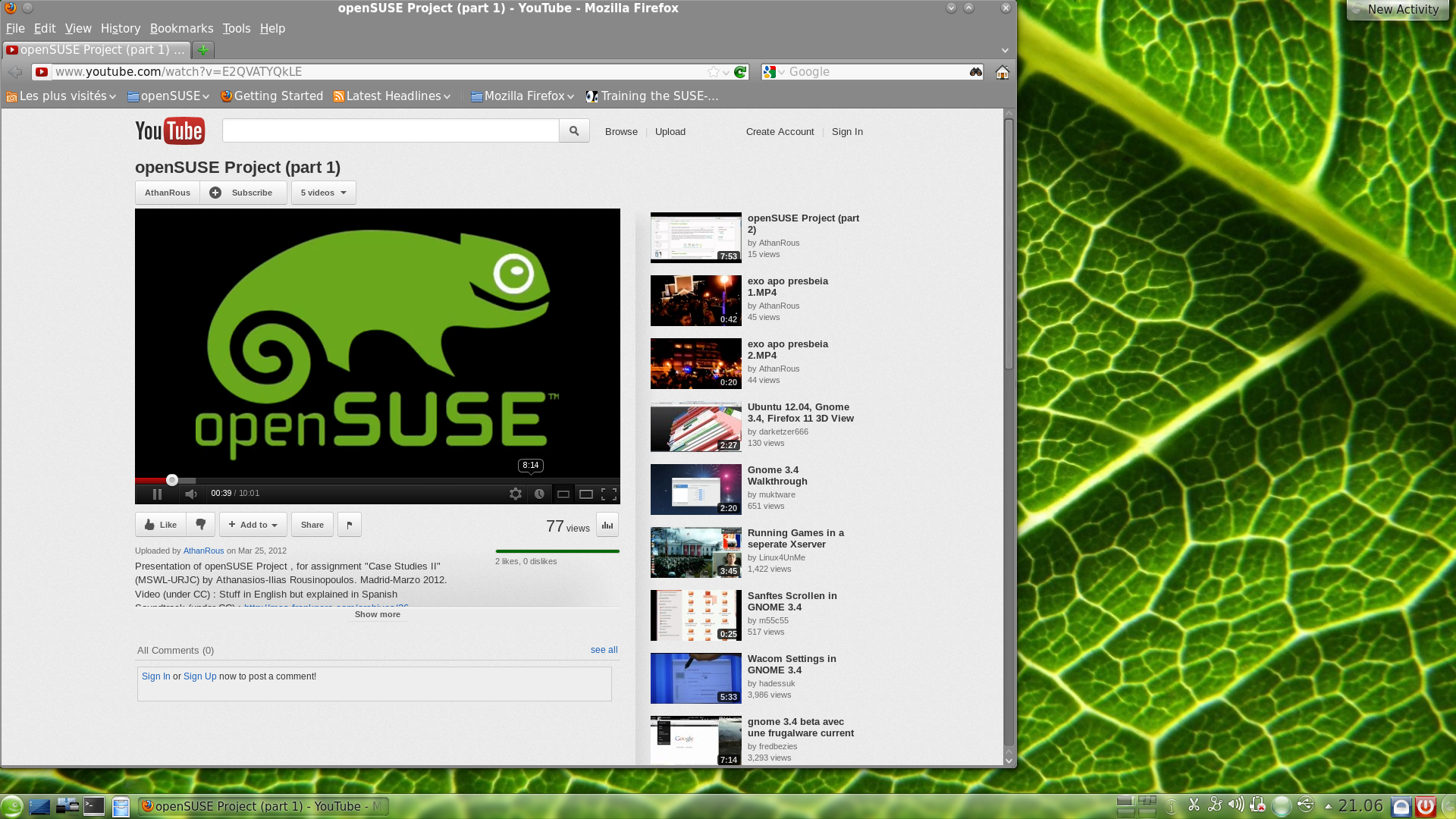Open the Upload page
The width and height of the screenshot is (1456, 819).
pyautogui.click(x=670, y=131)
